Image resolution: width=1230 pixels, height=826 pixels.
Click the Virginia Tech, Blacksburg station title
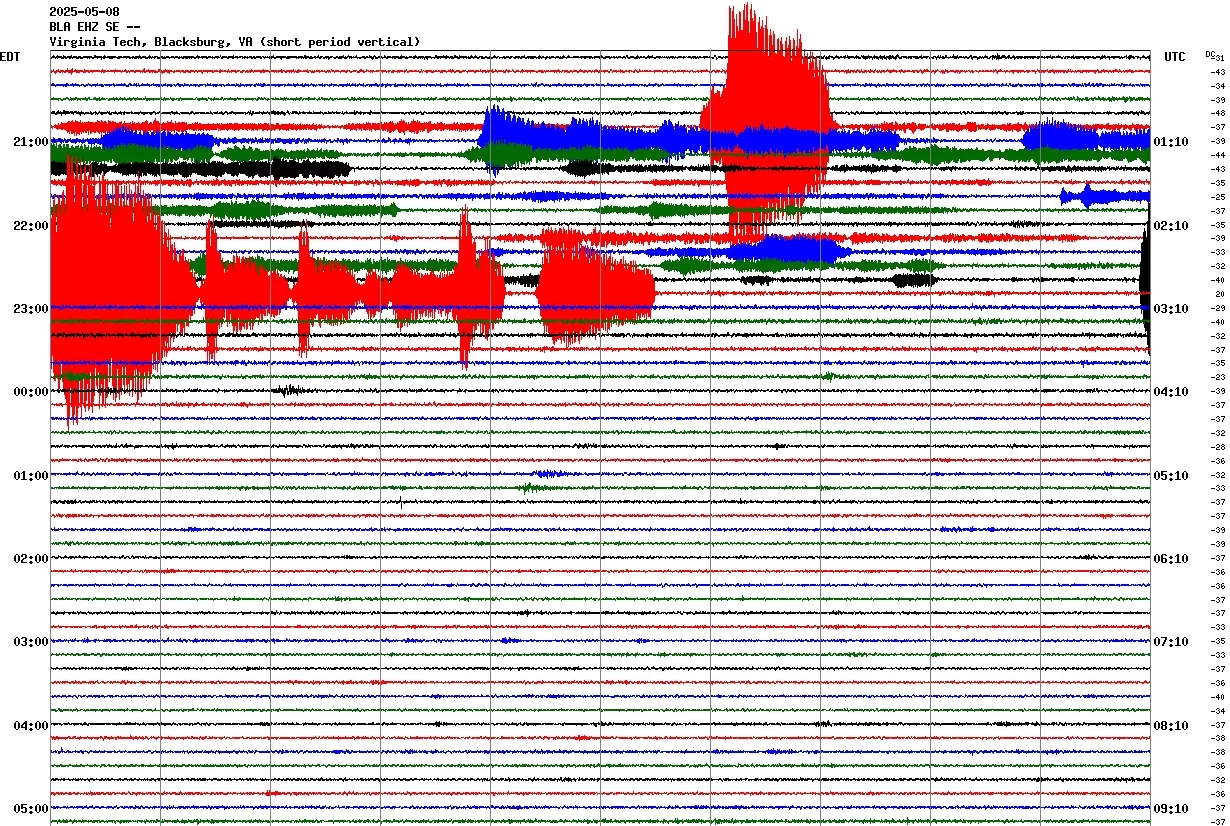tap(234, 42)
